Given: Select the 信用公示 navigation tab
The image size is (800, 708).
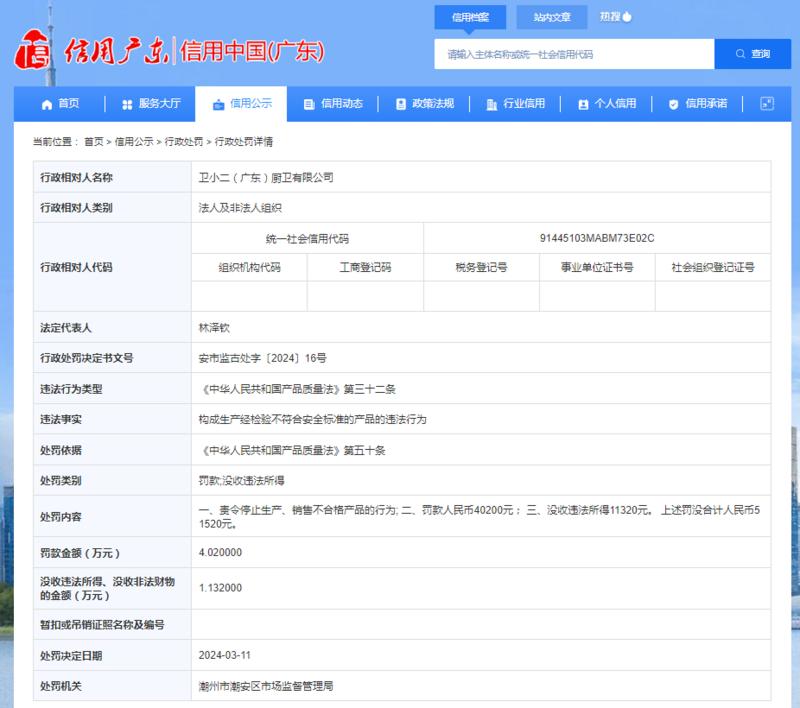Looking at the screenshot, I should pos(241,104).
